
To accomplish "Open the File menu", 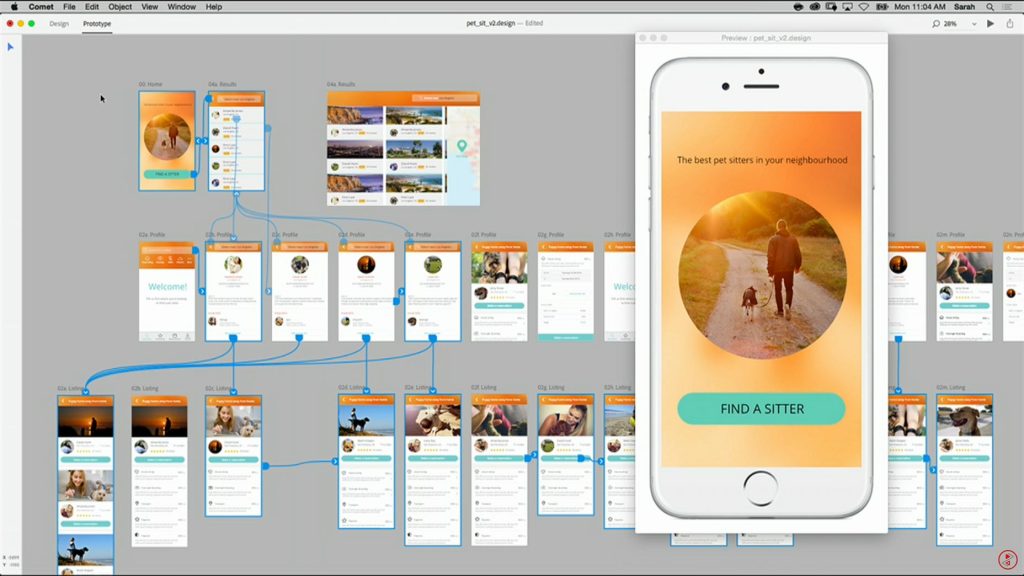I will point(69,7).
